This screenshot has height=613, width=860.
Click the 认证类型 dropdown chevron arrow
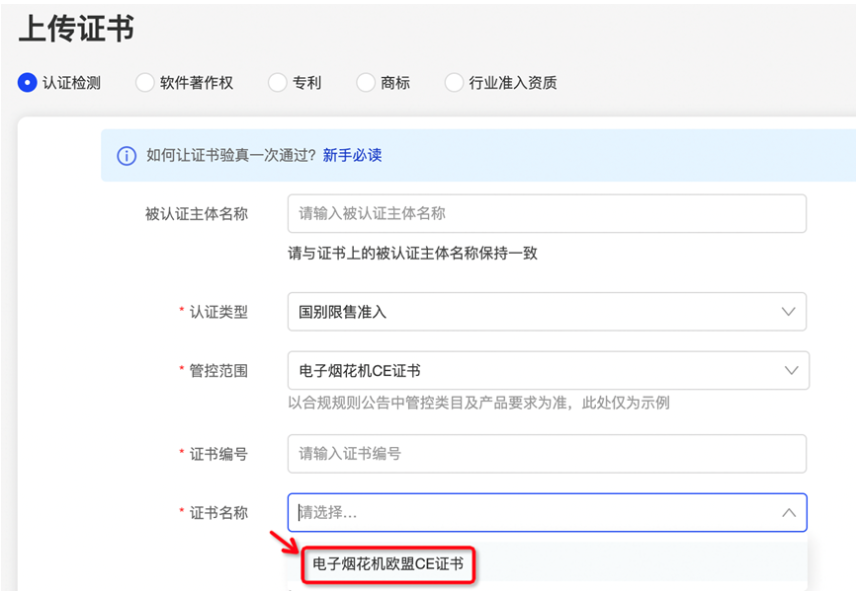point(788,312)
